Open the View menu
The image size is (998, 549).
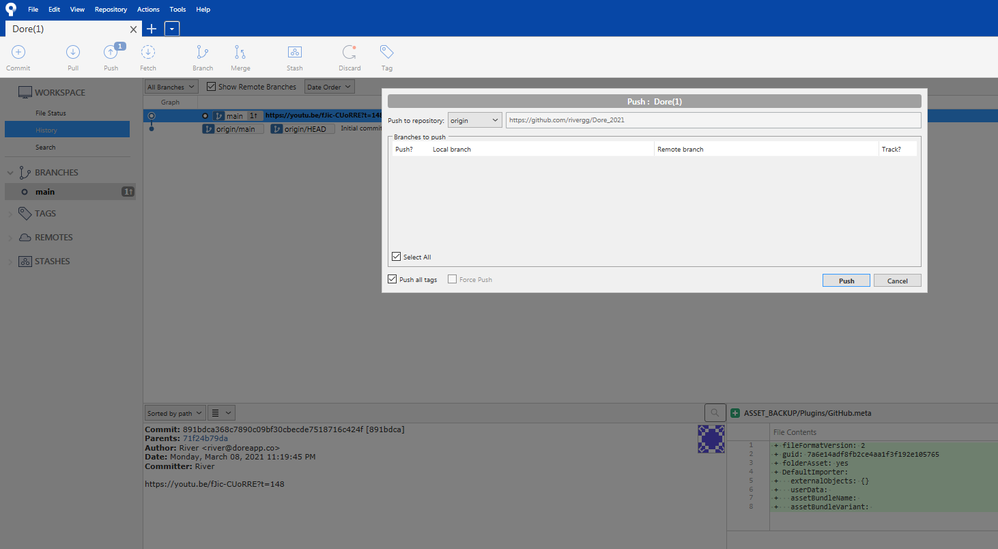77,10
